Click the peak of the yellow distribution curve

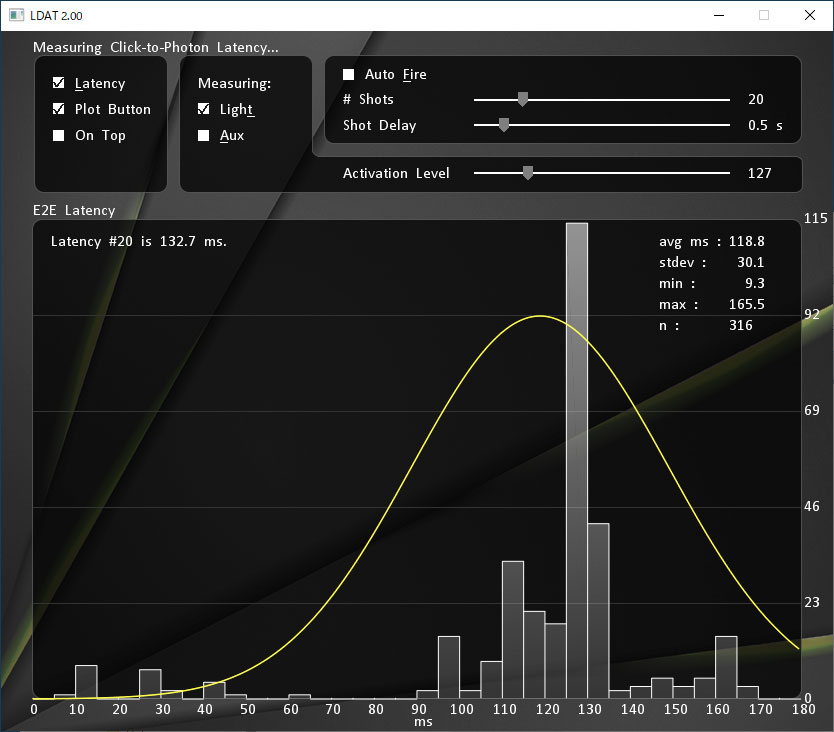click(541, 316)
